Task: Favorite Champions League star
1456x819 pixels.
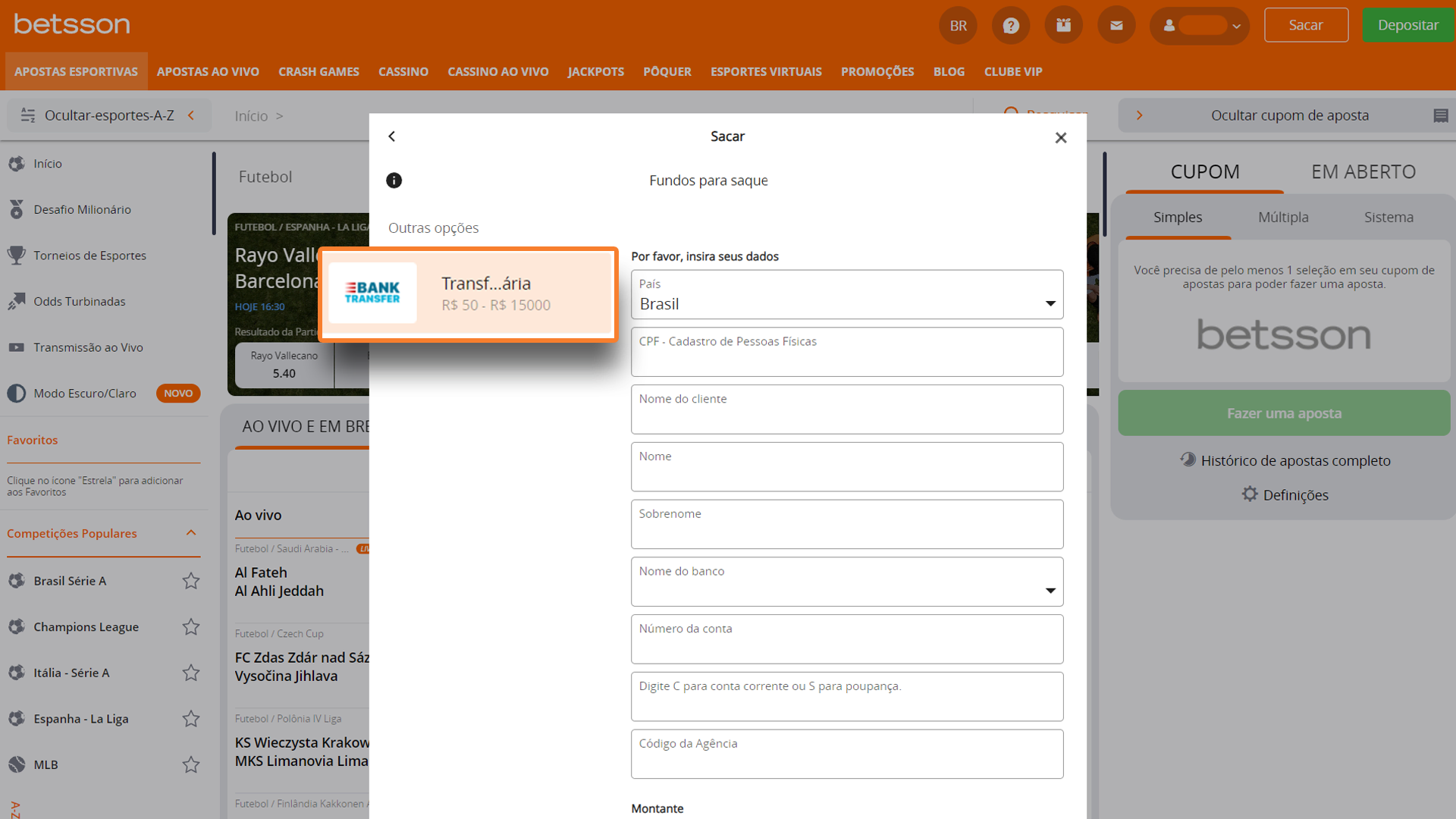Action: pyautogui.click(x=191, y=627)
